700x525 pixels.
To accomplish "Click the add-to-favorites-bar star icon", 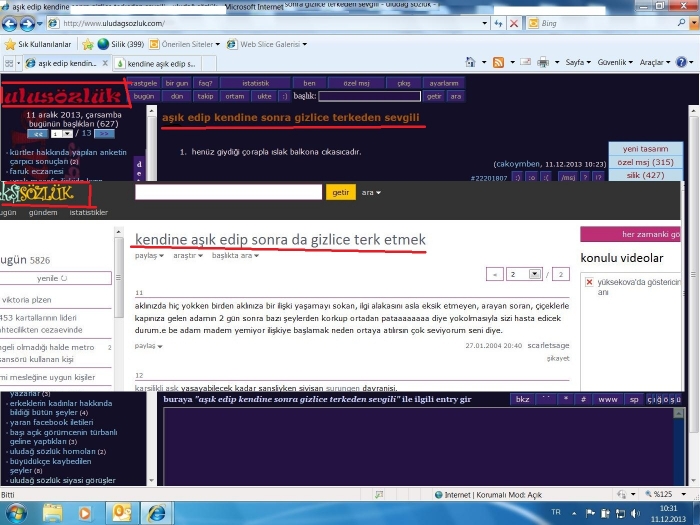I will pos(88,44).
